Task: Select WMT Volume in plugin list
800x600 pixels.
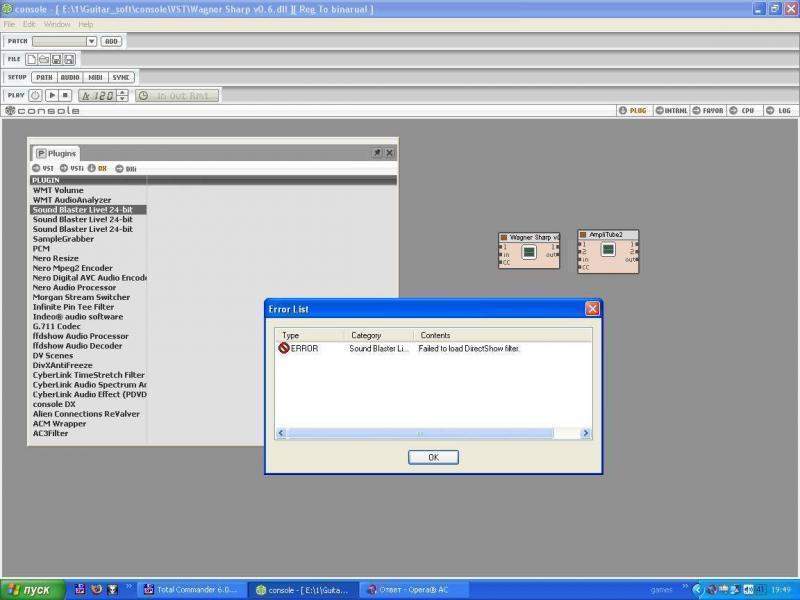Action: coord(58,190)
